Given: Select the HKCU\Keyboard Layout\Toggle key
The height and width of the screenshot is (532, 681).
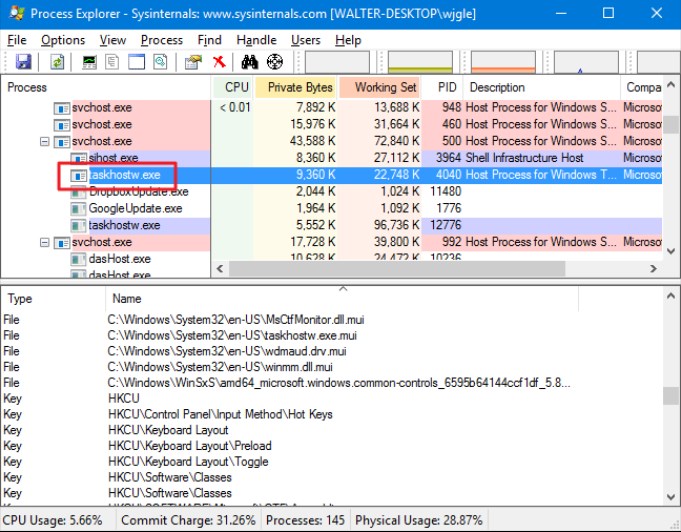Looking at the screenshot, I should pos(188,462).
